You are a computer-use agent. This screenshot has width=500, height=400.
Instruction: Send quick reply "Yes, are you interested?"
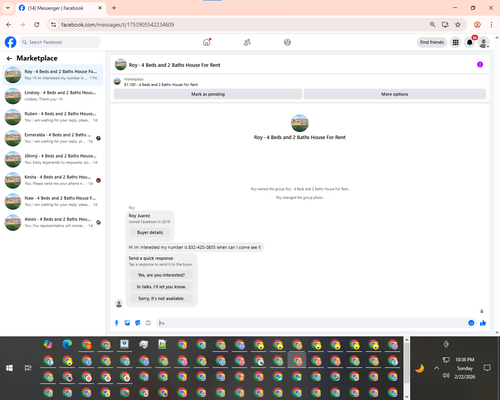click(161, 275)
